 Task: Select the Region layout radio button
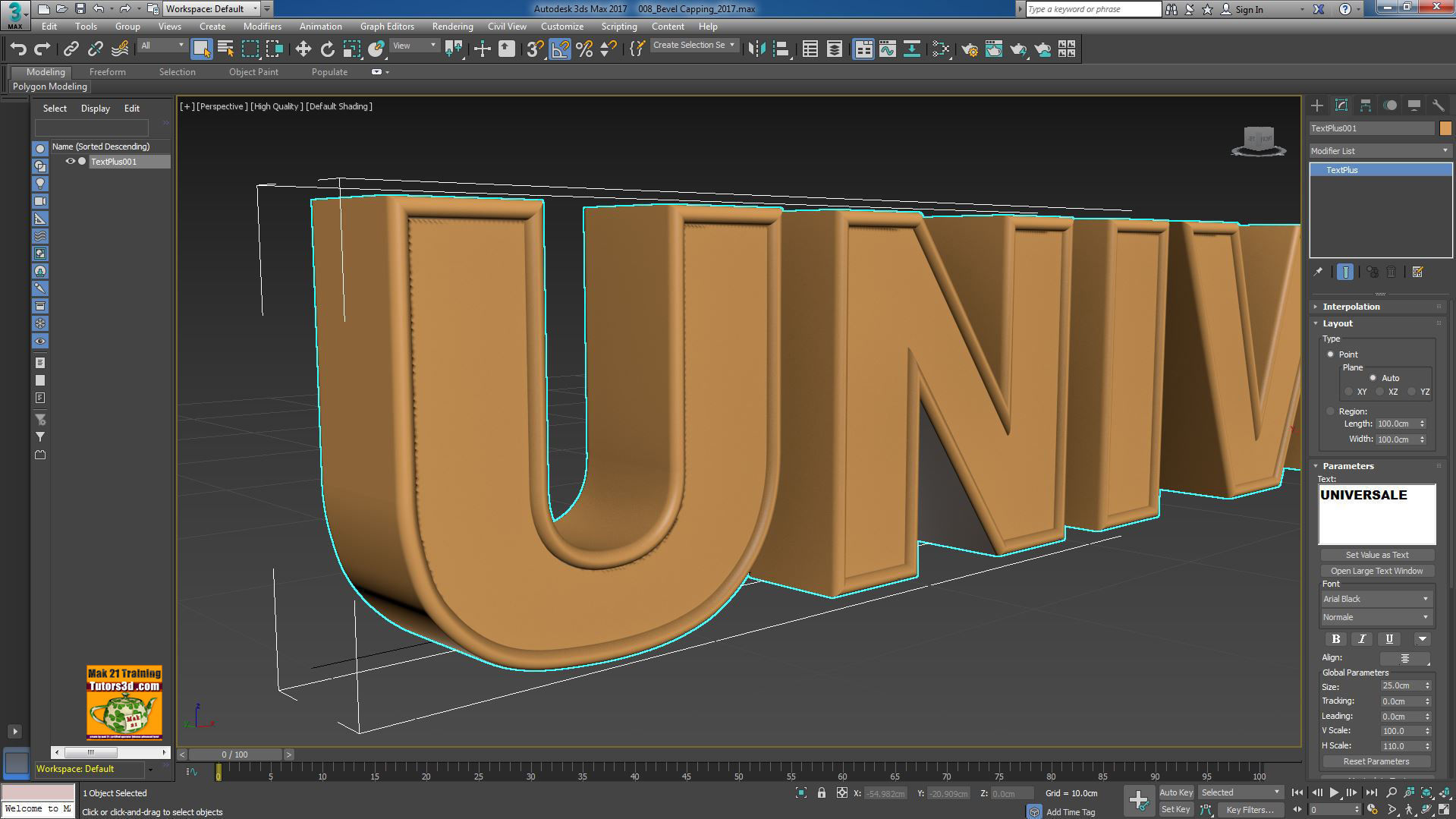point(1331,411)
